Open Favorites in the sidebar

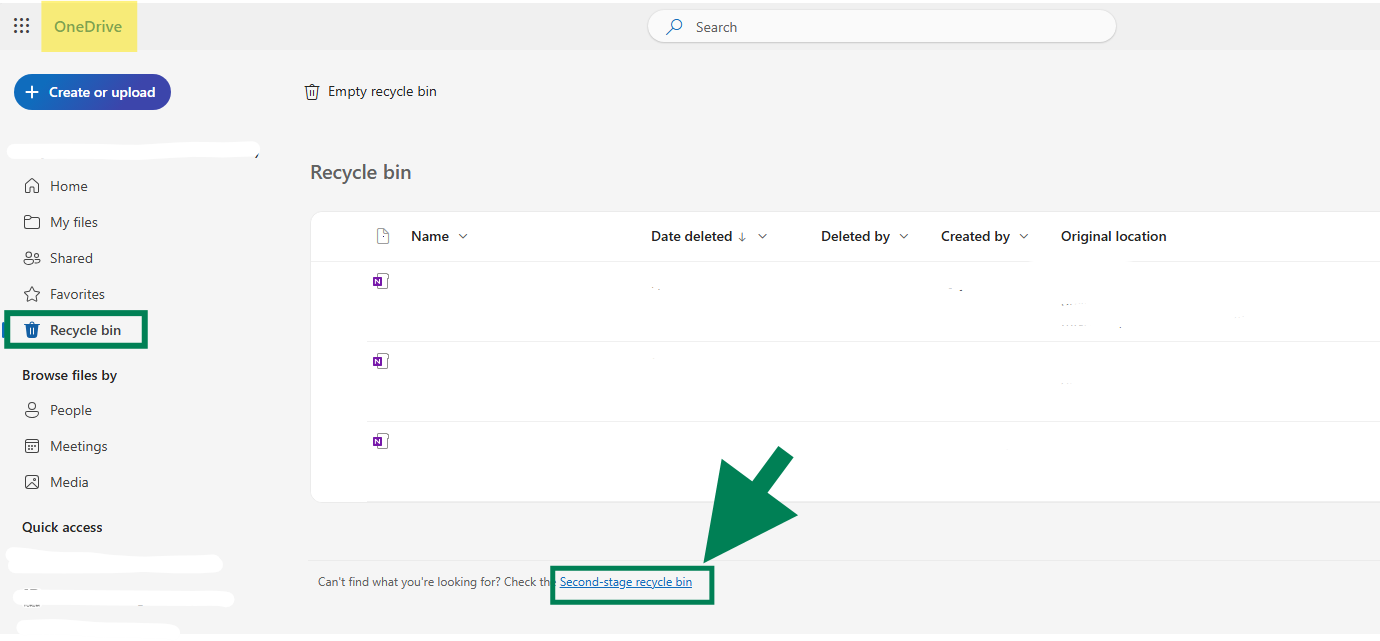pyautogui.click(x=64, y=294)
